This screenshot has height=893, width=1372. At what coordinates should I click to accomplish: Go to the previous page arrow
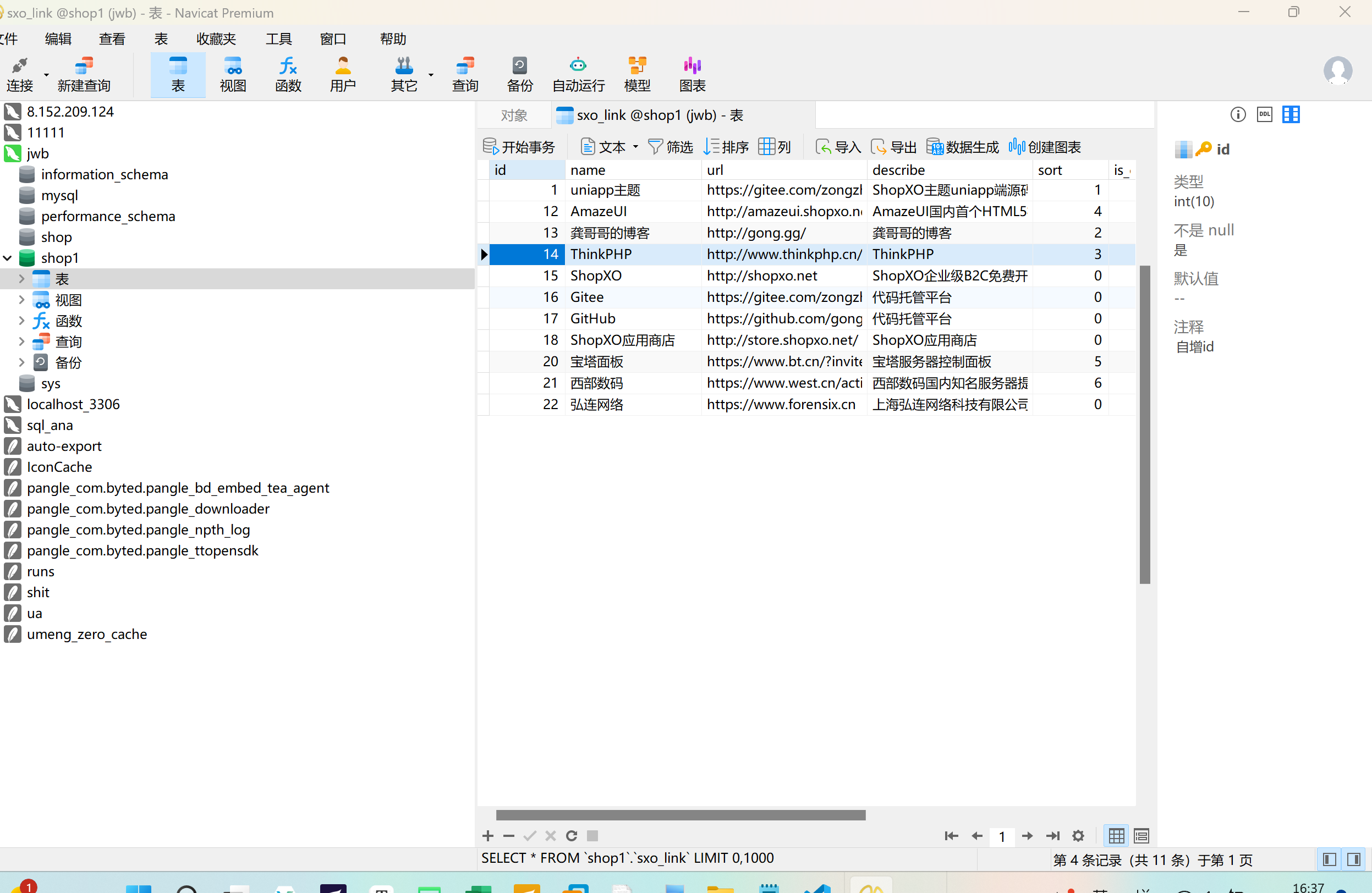click(x=976, y=835)
